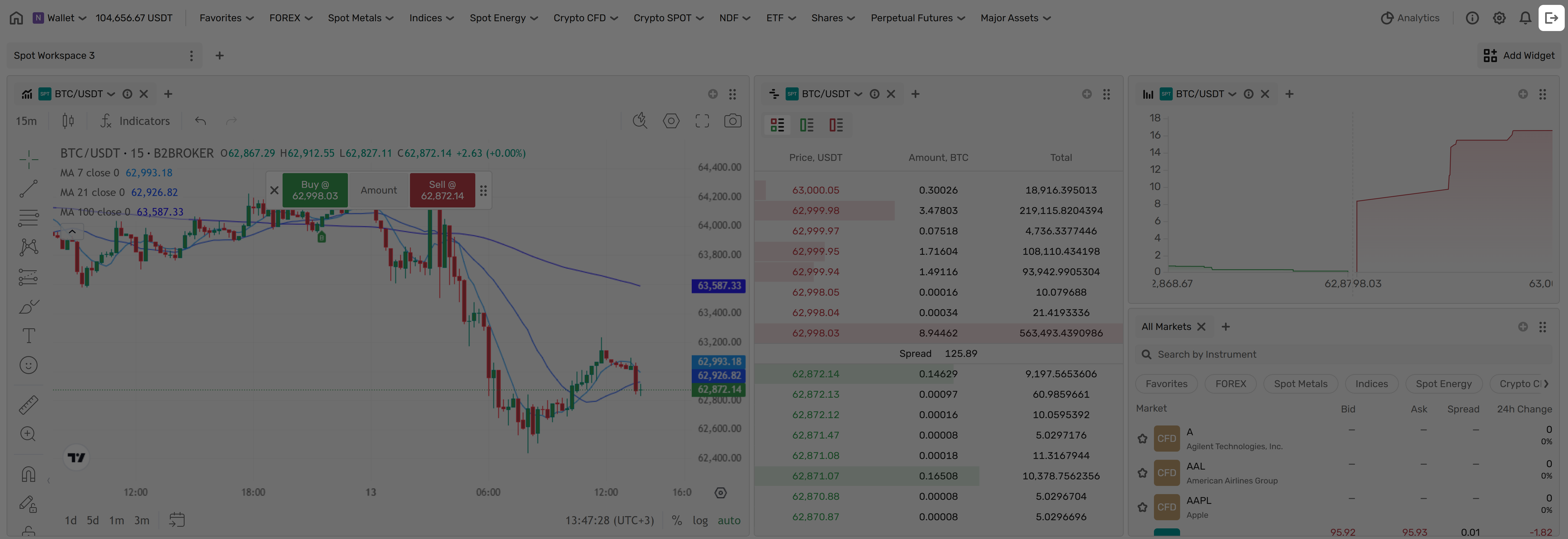Select the forecast position tool
The image size is (1568, 539).
tap(29, 277)
